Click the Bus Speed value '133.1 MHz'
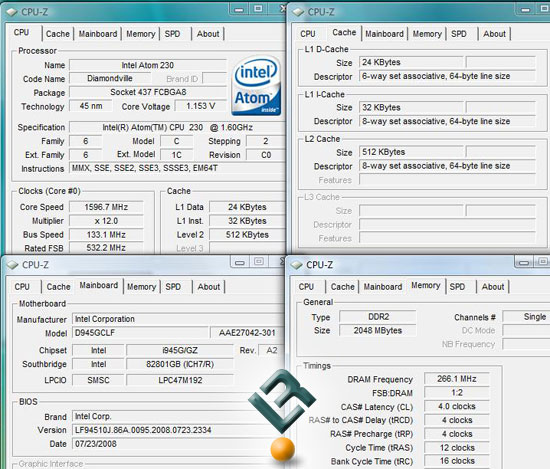 [106, 235]
